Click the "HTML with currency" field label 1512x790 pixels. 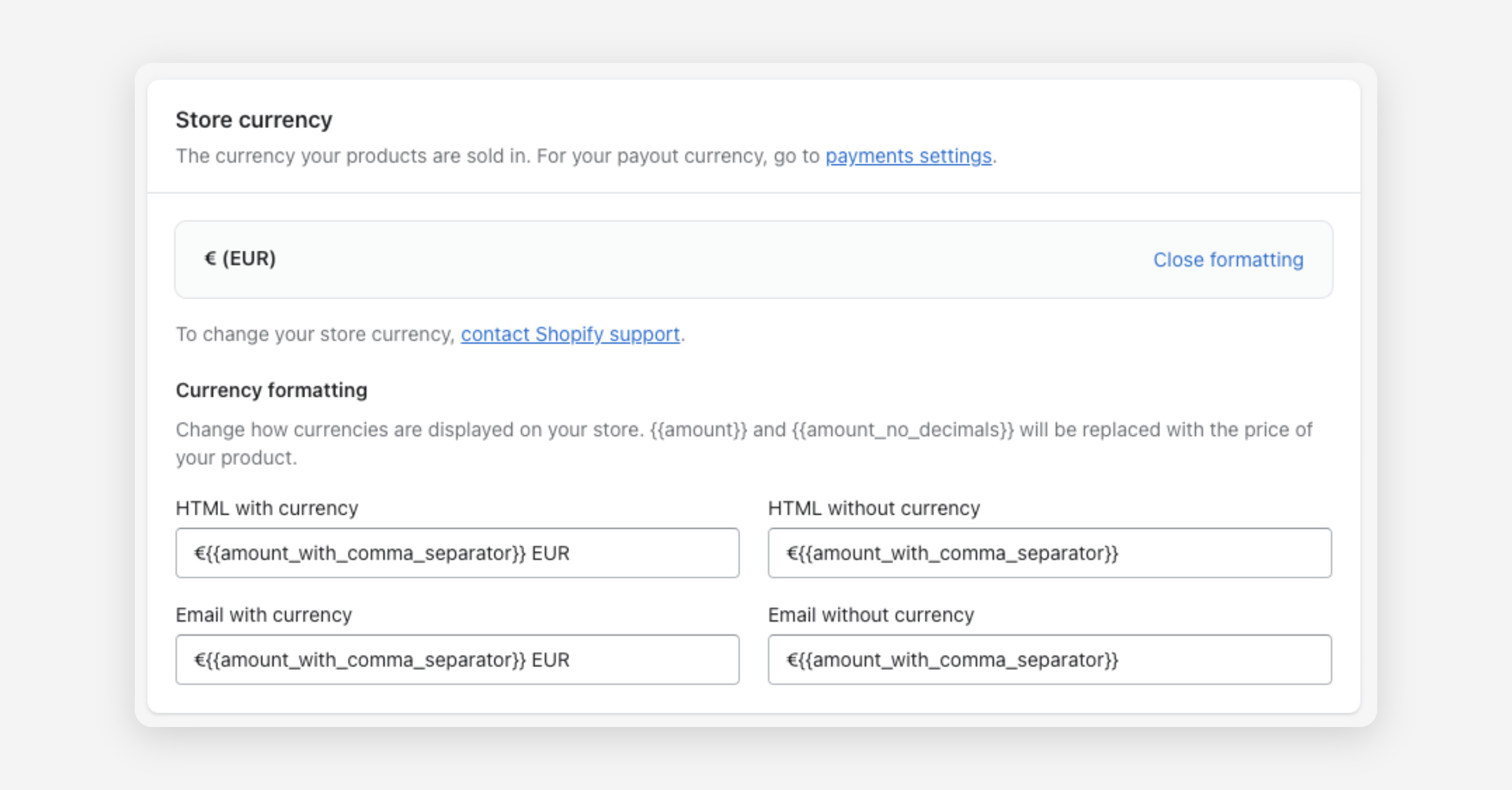266,508
